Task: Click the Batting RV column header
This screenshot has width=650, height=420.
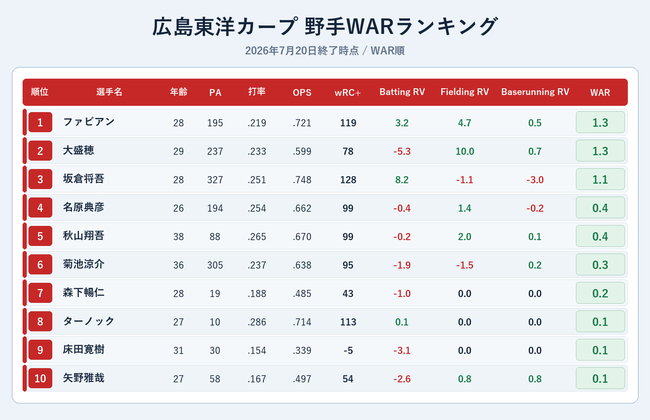Action: tap(402, 92)
